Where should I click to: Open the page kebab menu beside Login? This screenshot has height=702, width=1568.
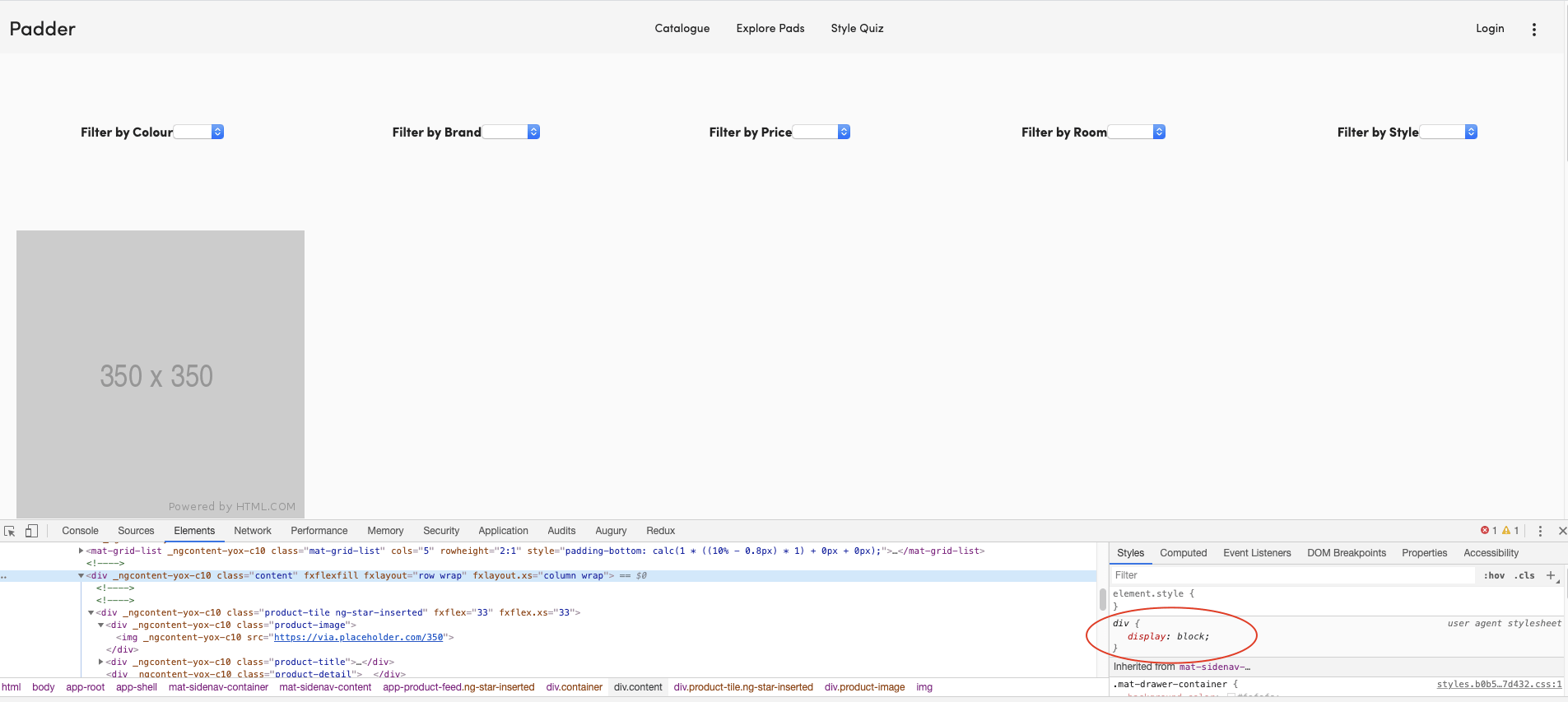pyautogui.click(x=1533, y=29)
